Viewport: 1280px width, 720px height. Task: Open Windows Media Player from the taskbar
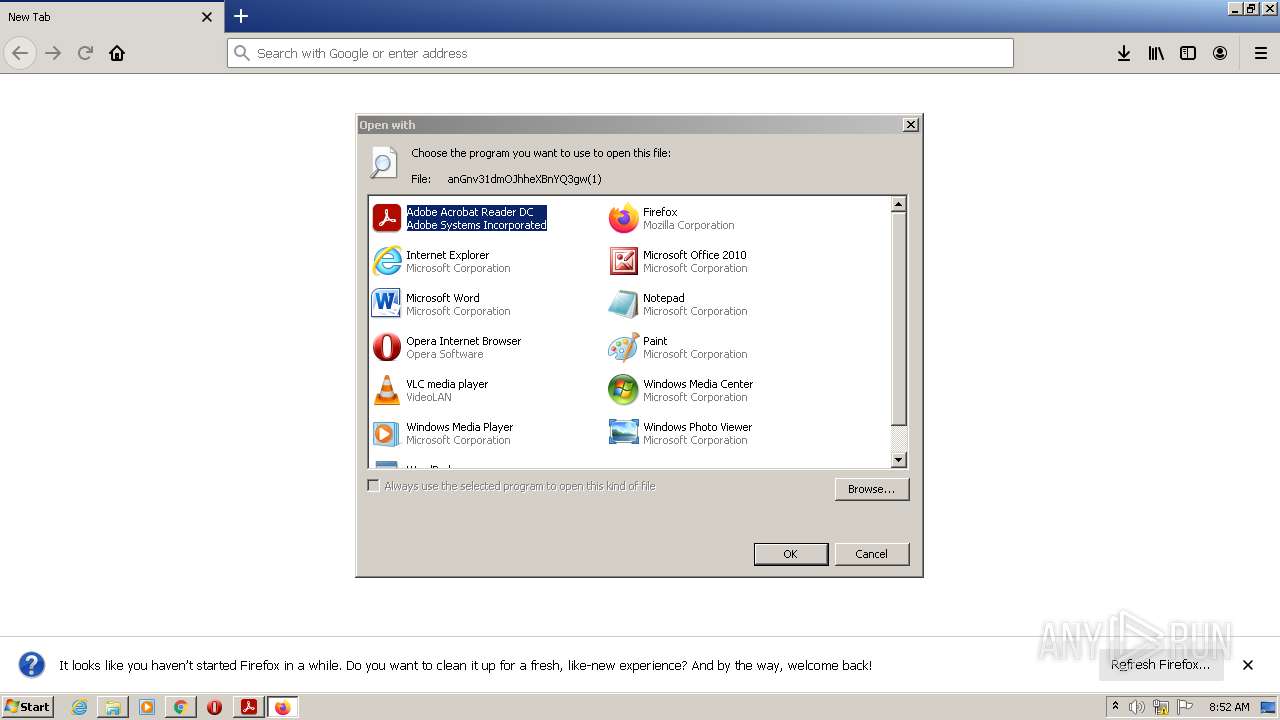click(147, 707)
